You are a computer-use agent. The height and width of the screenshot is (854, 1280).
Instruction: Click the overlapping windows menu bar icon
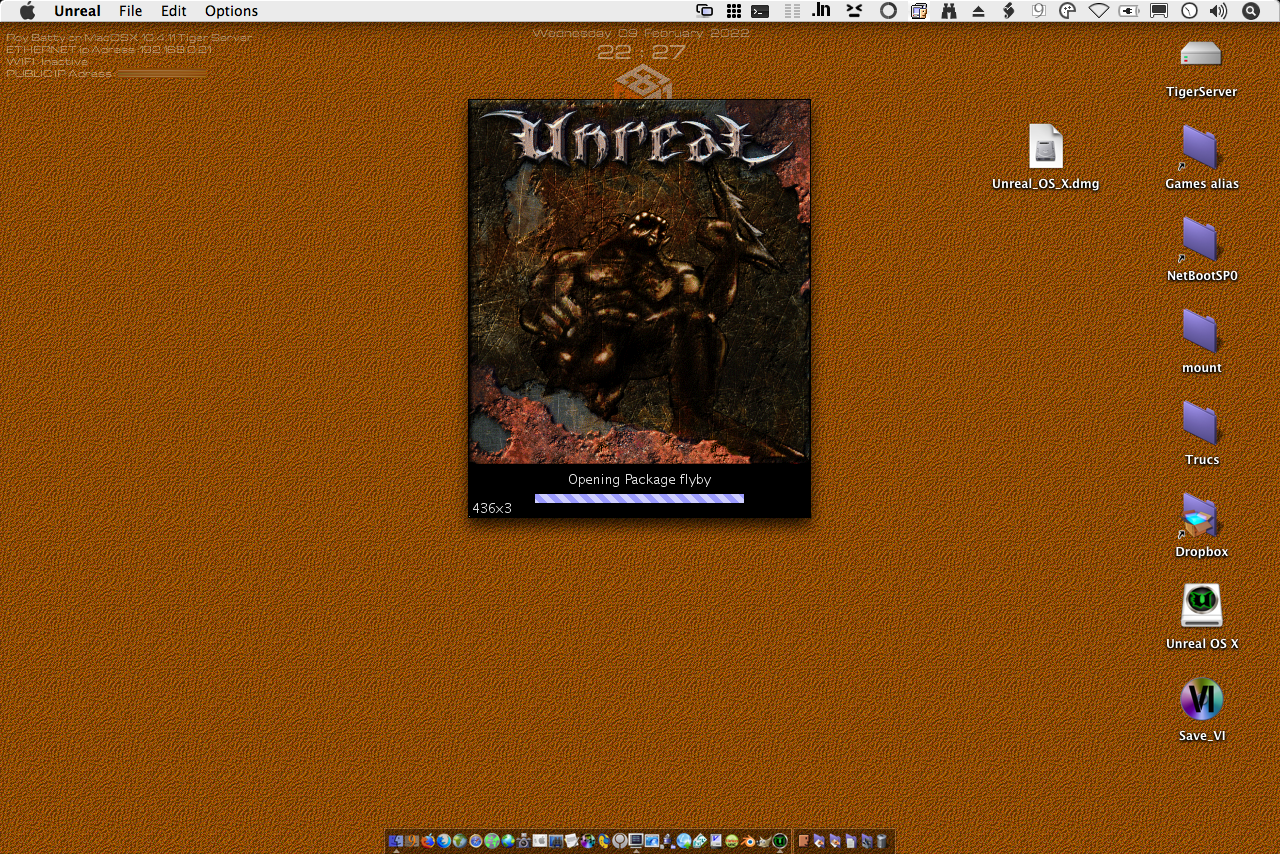(x=705, y=11)
